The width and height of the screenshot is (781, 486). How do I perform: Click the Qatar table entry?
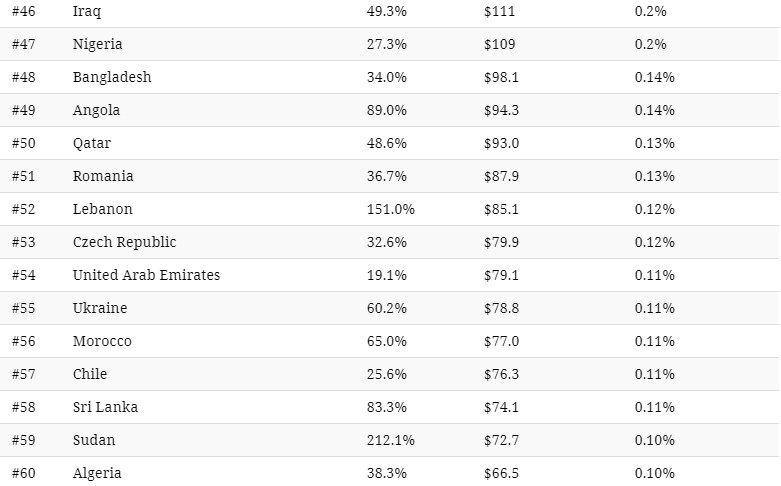pos(92,143)
